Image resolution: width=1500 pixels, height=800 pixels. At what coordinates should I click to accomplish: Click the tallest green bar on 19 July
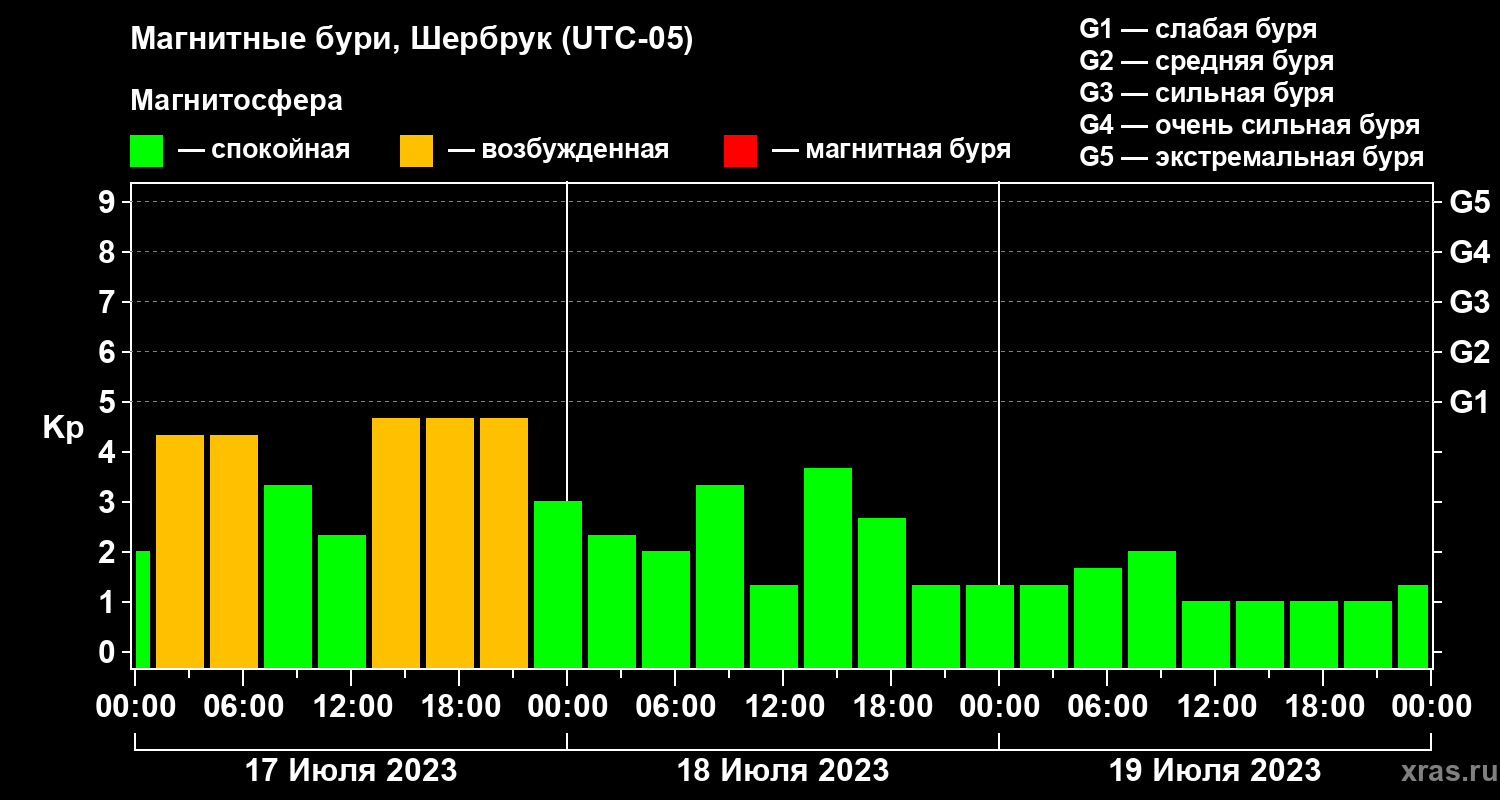pyautogui.click(x=1152, y=610)
